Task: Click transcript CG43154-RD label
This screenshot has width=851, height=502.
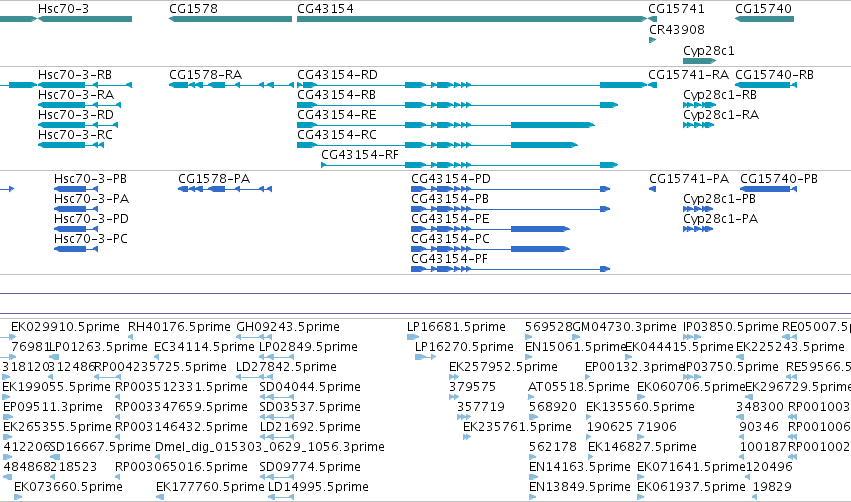Action: tap(337, 75)
